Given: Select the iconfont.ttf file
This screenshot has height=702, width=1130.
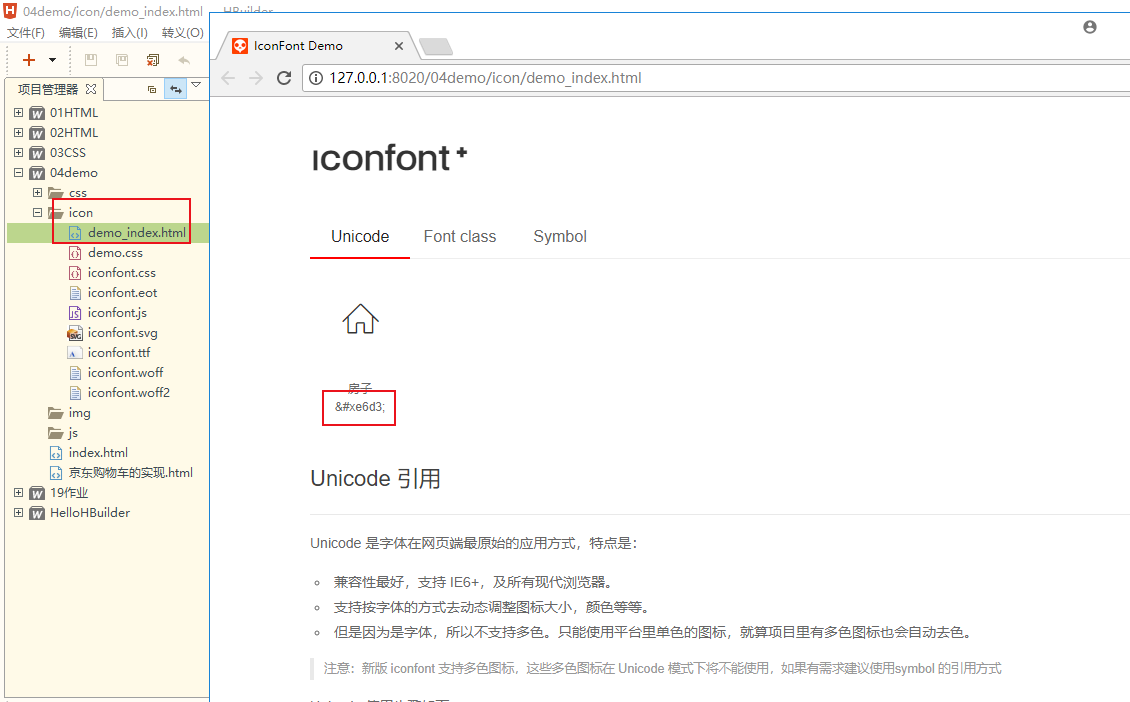Looking at the screenshot, I should coord(119,352).
